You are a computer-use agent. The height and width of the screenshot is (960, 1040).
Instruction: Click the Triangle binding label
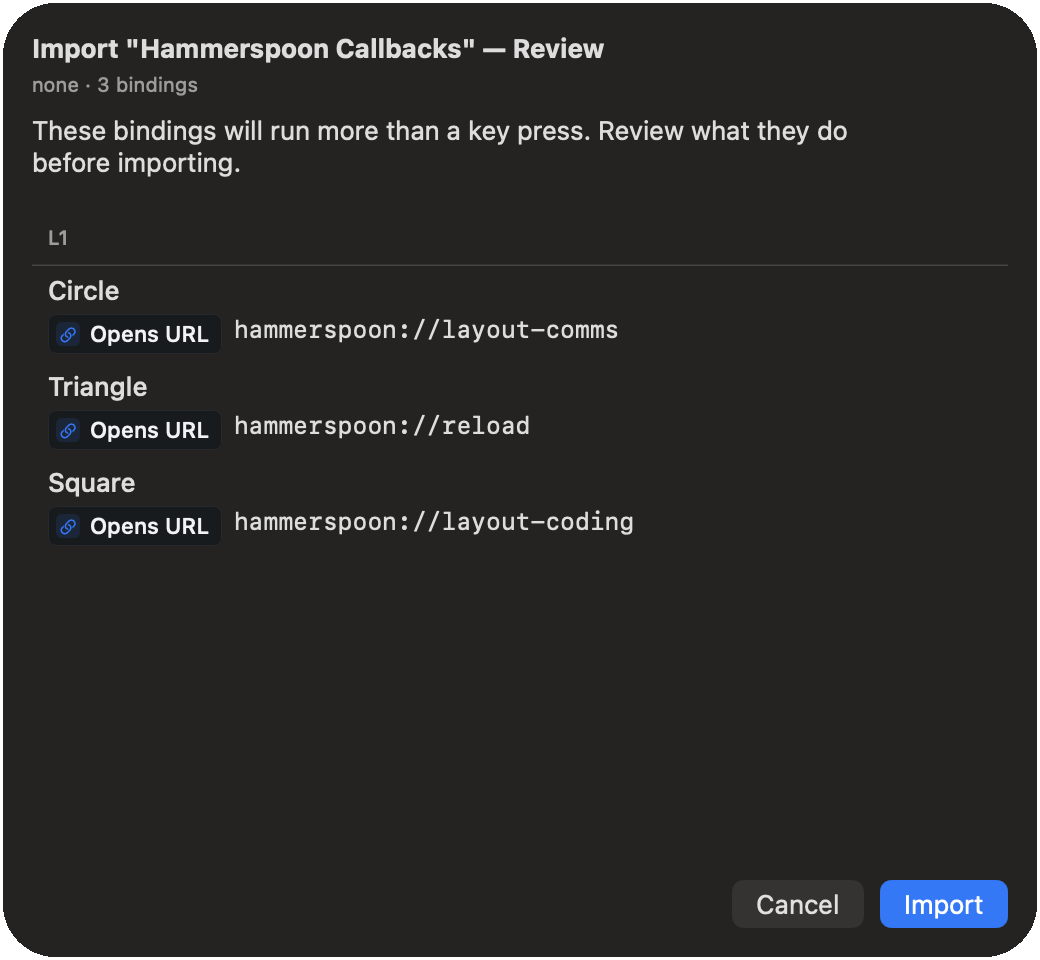98,387
